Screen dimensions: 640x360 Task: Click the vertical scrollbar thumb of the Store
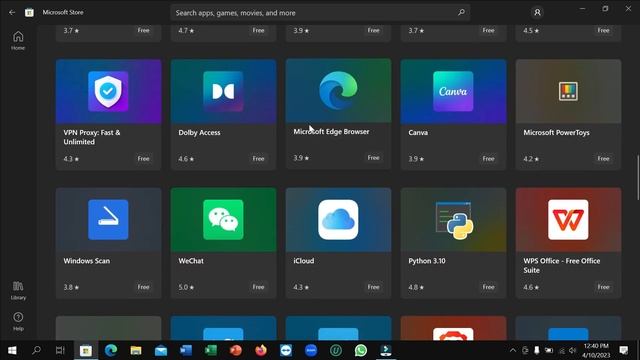638,178
